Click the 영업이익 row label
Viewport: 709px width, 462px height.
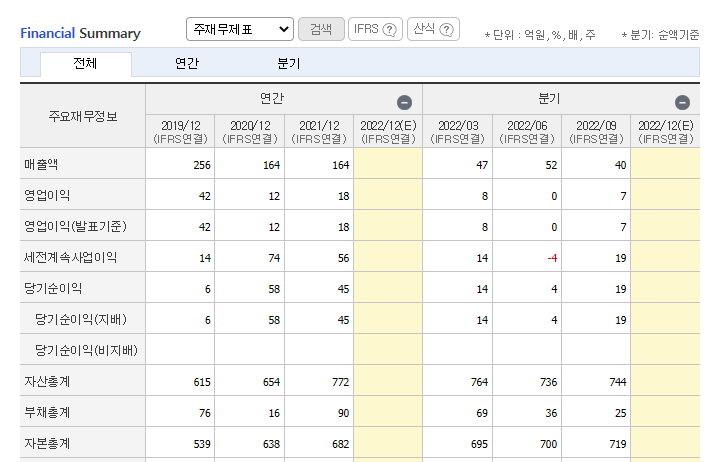[x=47, y=195]
